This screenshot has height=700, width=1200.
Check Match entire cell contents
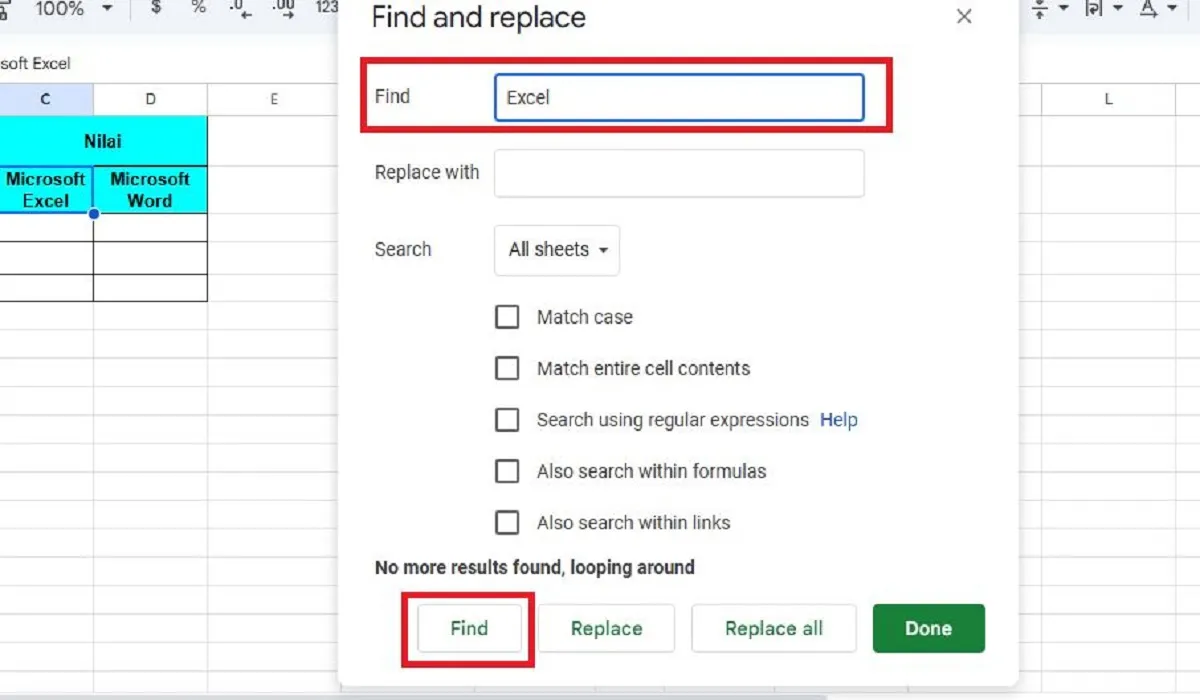pos(507,368)
